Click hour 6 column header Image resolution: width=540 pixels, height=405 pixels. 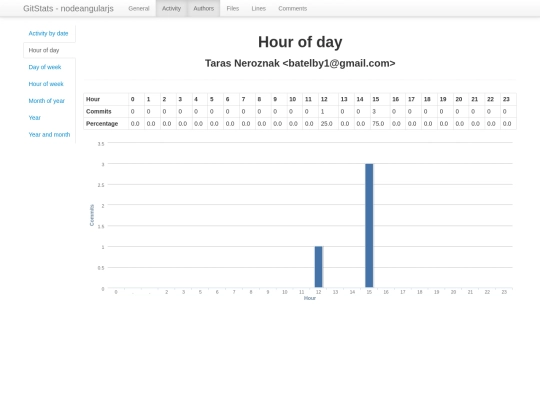pyautogui.click(x=231, y=99)
